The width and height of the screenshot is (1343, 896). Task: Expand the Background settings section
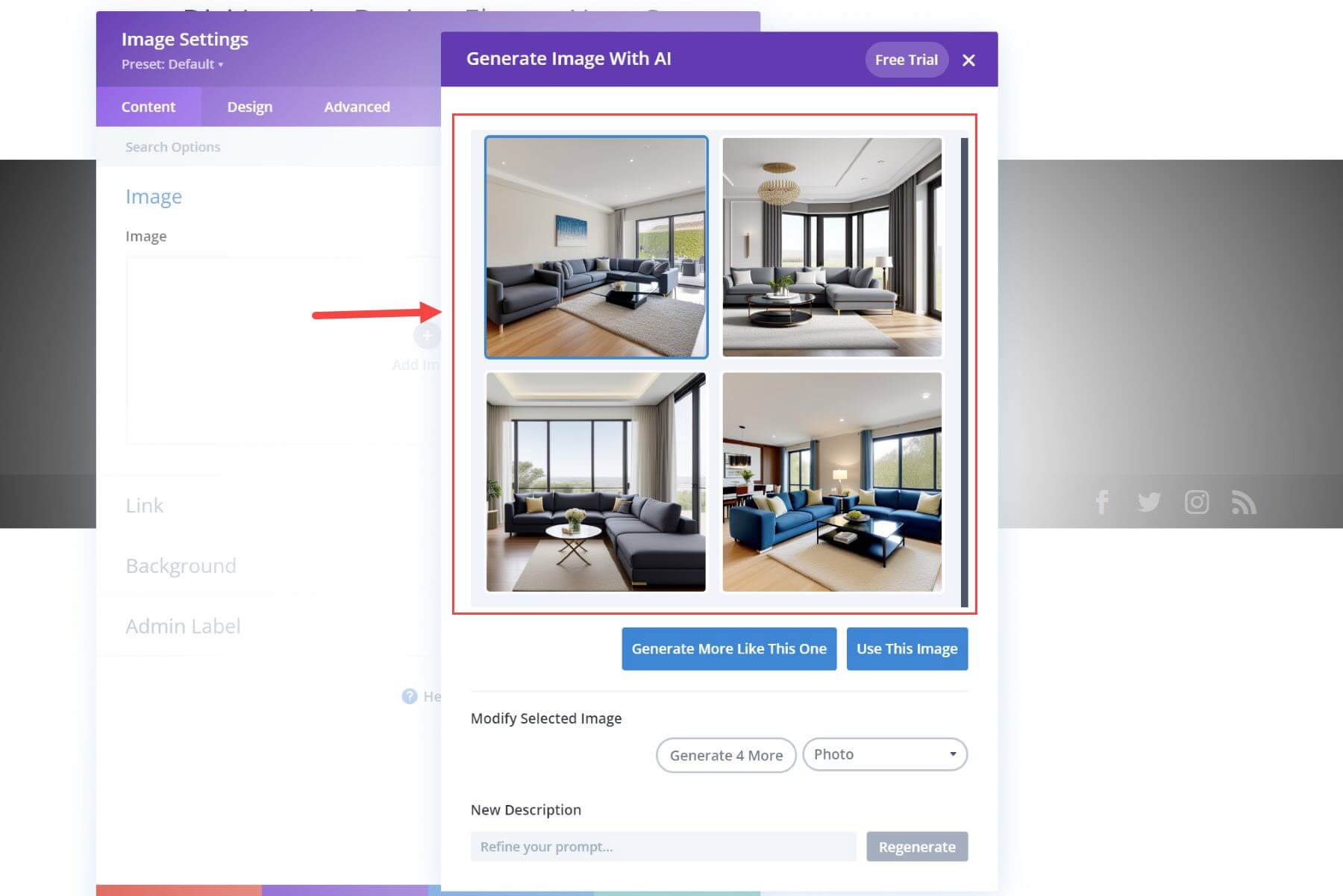click(x=181, y=566)
